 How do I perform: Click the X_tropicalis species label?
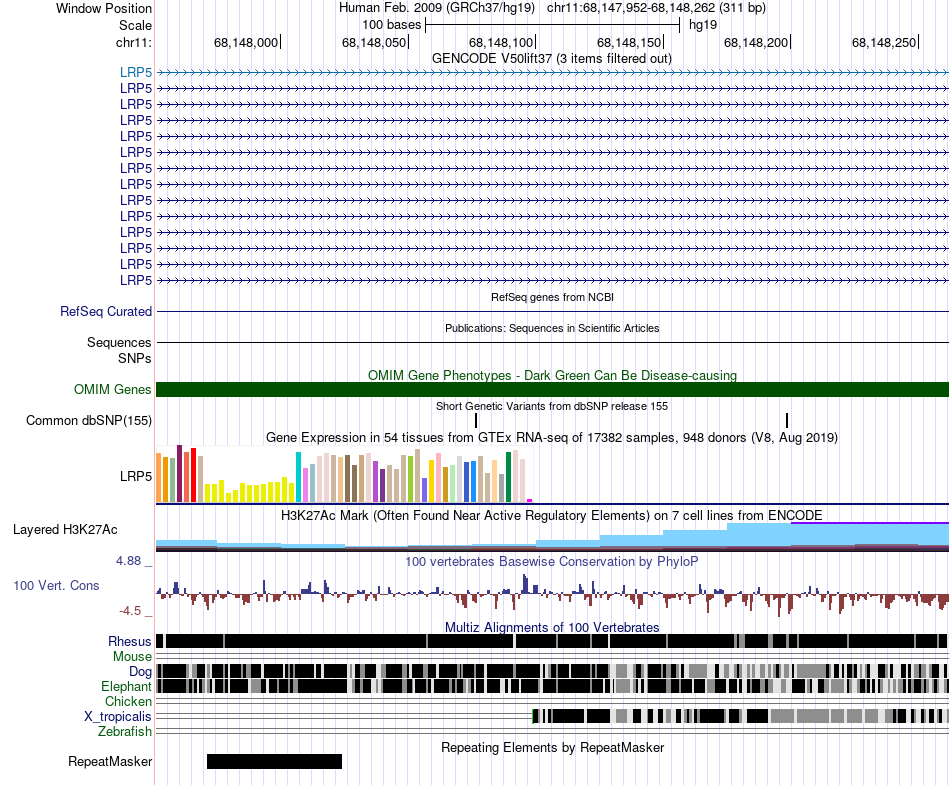[118, 717]
